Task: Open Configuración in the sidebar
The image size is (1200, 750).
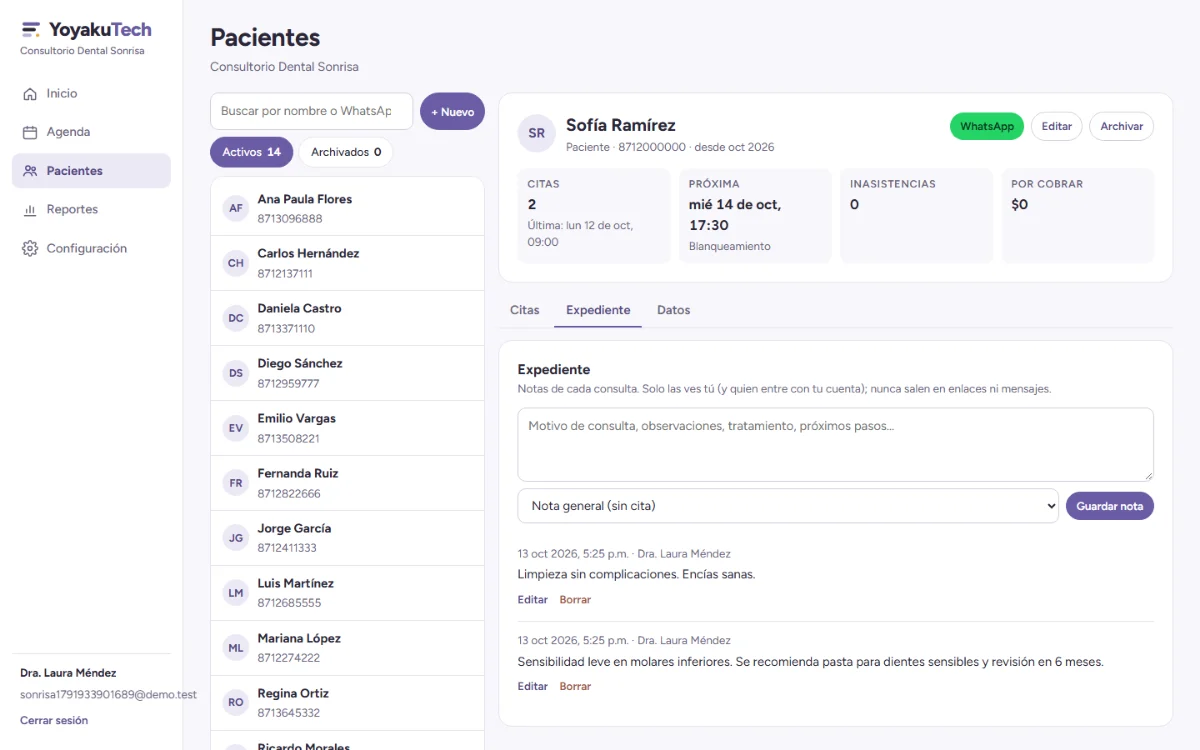Action: [x=91, y=248]
